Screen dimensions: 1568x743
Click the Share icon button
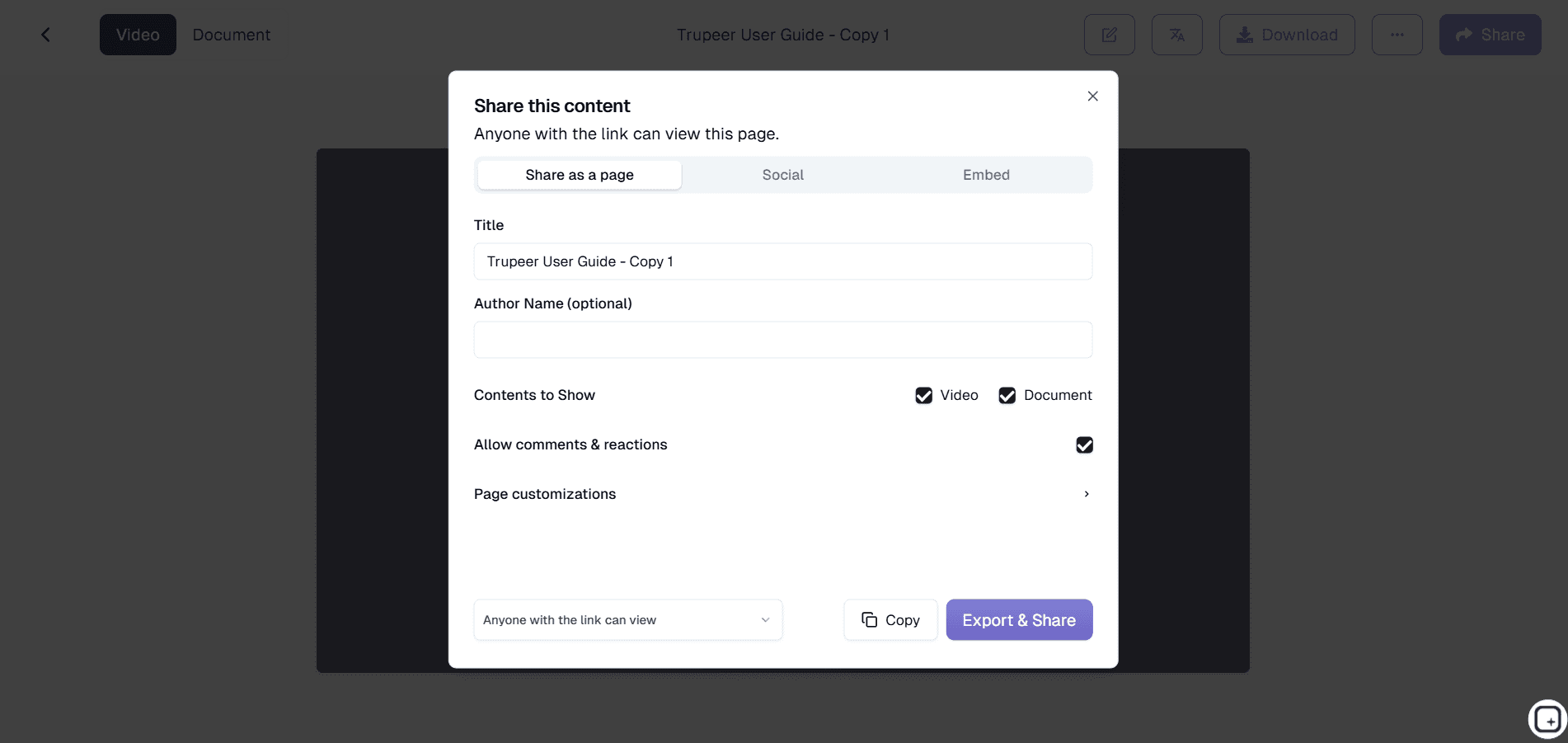tap(1490, 35)
